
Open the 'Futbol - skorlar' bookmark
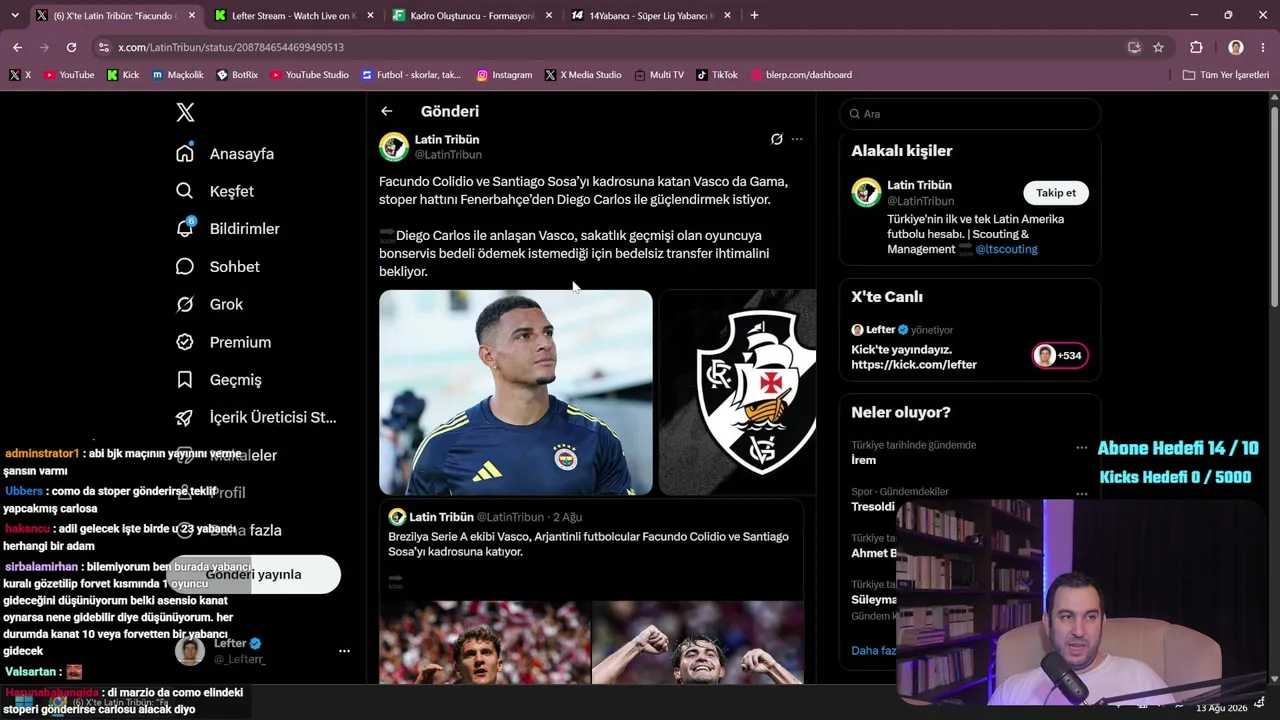click(412, 75)
